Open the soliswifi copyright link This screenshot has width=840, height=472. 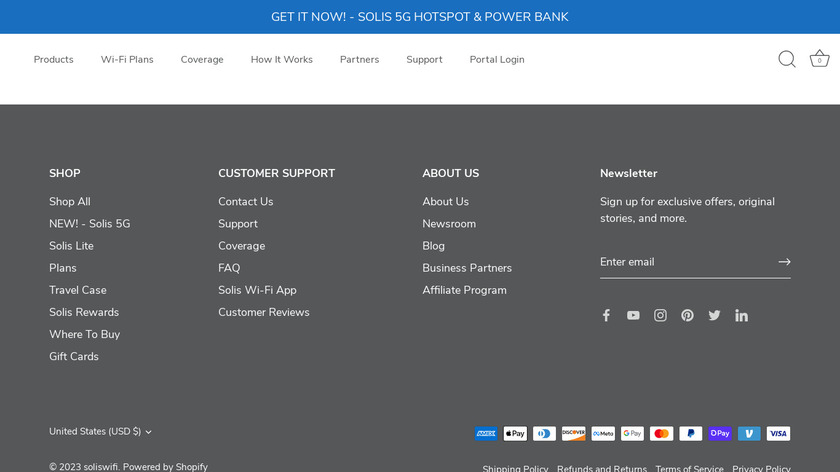pos(101,467)
